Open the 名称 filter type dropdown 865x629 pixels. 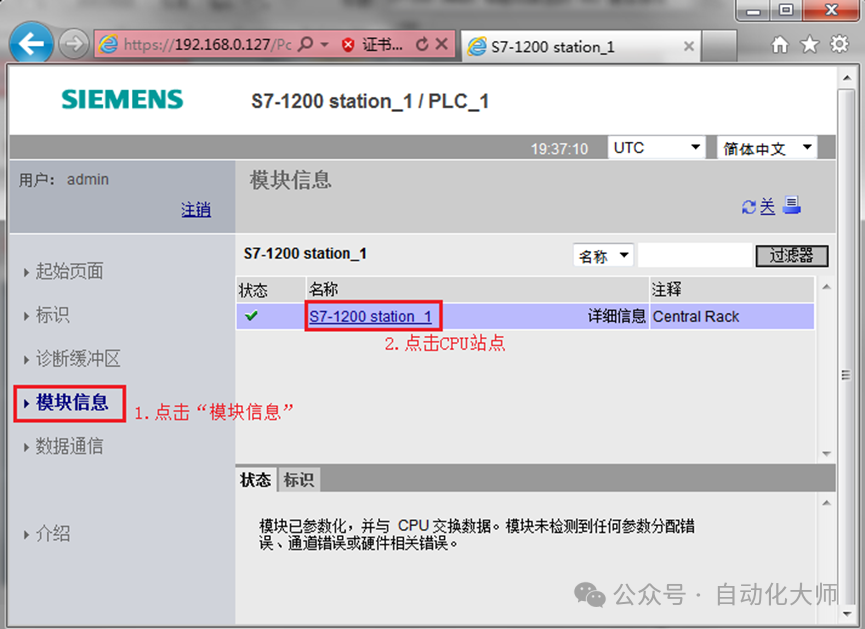click(x=603, y=255)
